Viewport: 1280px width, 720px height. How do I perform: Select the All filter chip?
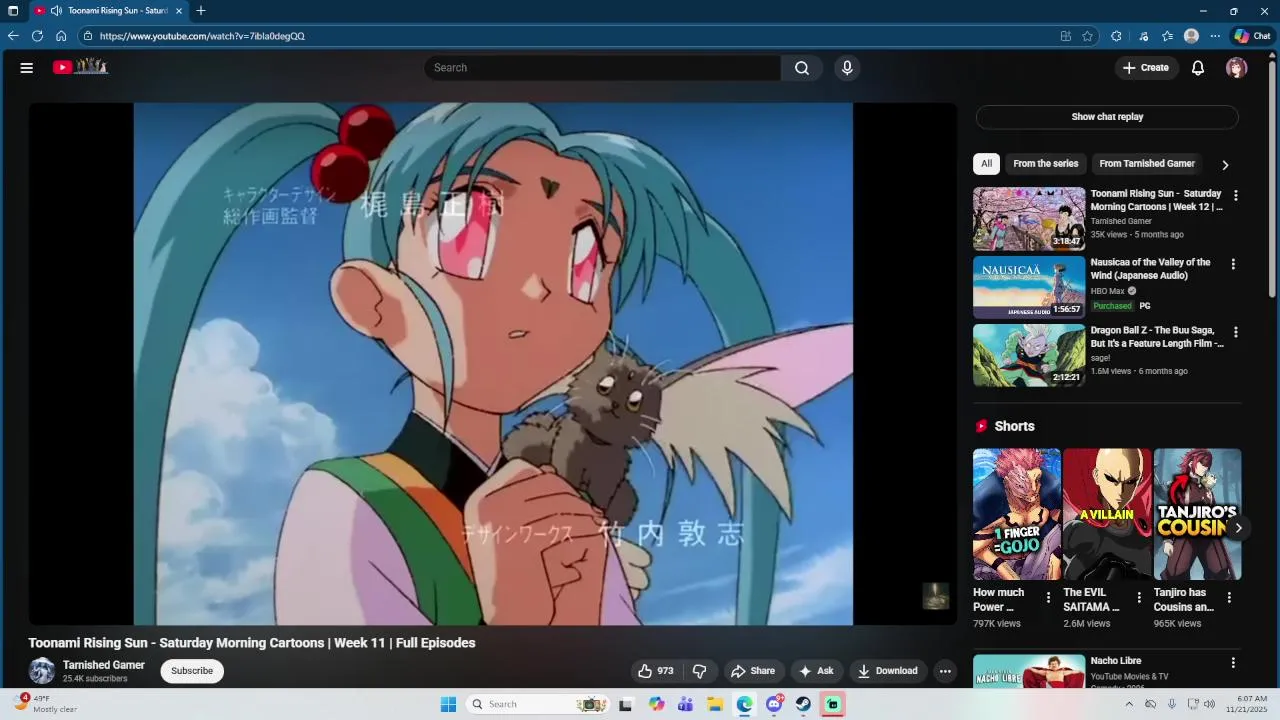click(x=986, y=164)
